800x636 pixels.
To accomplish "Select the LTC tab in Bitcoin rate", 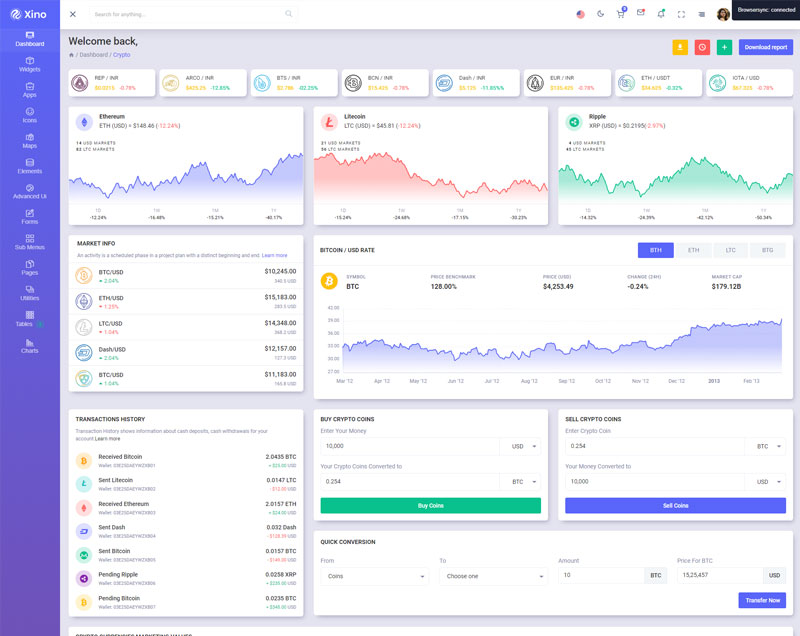I will 730,250.
